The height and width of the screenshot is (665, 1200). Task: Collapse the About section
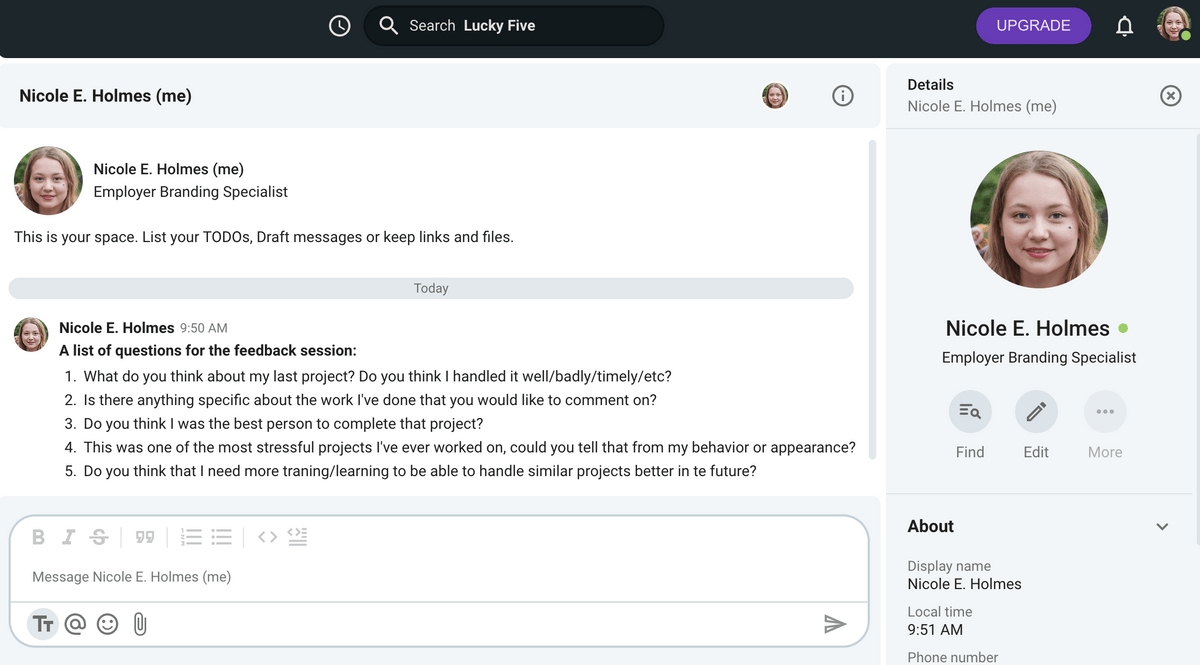1162,526
